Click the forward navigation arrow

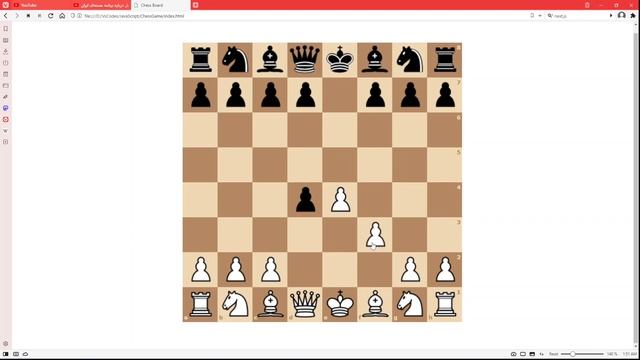point(17,16)
